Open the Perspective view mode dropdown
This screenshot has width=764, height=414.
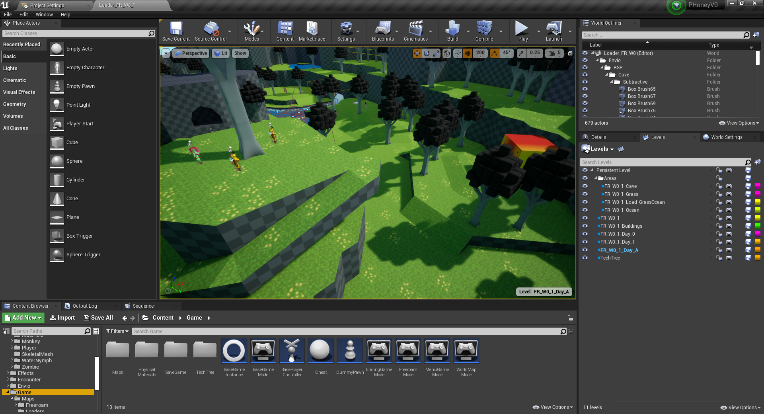191,53
